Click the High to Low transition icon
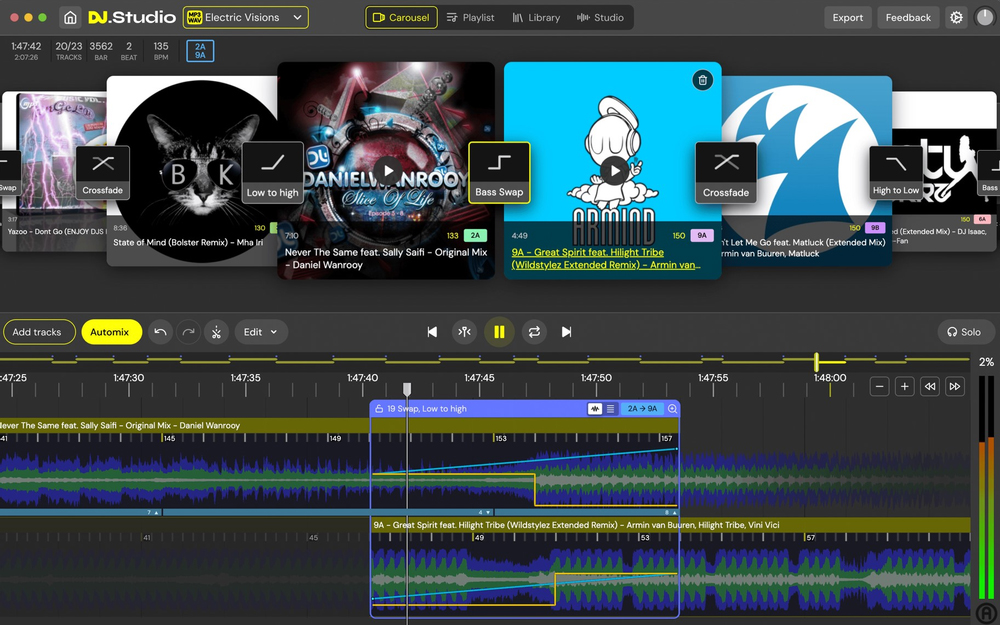Viewport: 1000px width, 625px height. tap(895, 171)
